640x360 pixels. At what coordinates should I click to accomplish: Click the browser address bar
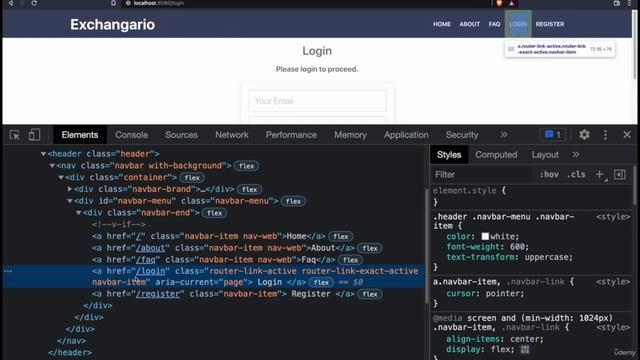[x=302, y=3]
